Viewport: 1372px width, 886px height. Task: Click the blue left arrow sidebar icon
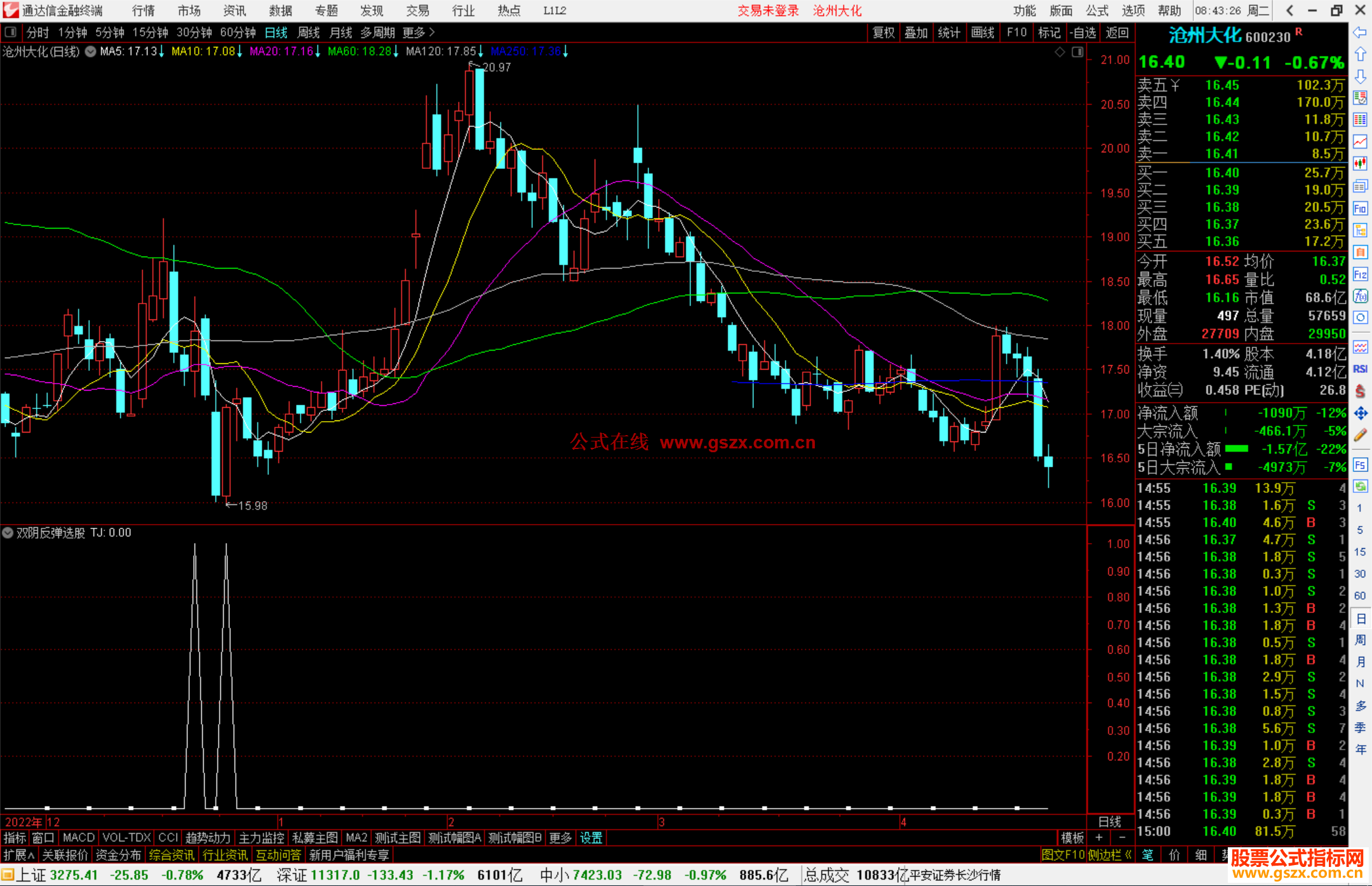tap(1360, 32)
